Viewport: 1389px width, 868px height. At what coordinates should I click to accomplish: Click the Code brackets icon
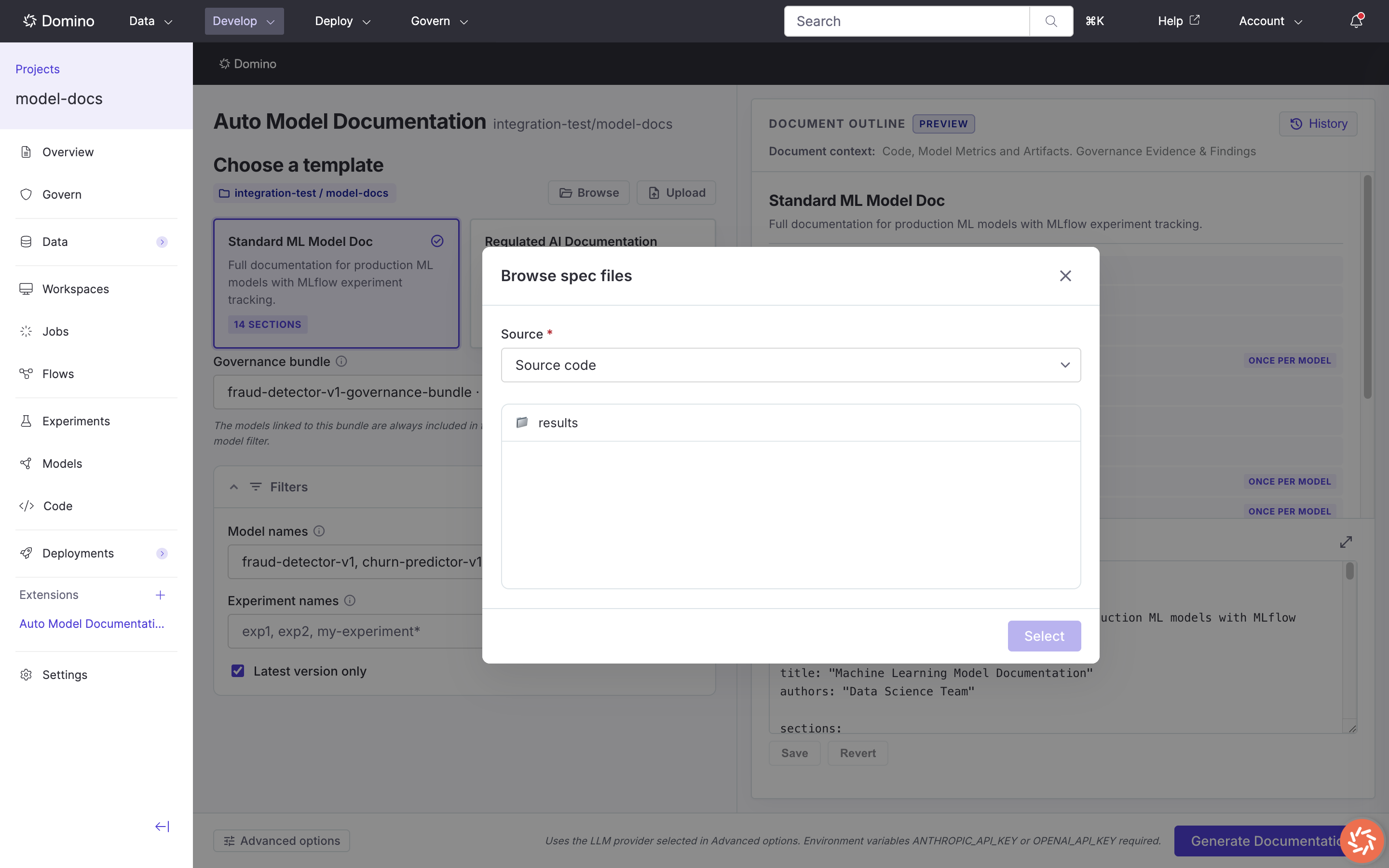[27, 506]
